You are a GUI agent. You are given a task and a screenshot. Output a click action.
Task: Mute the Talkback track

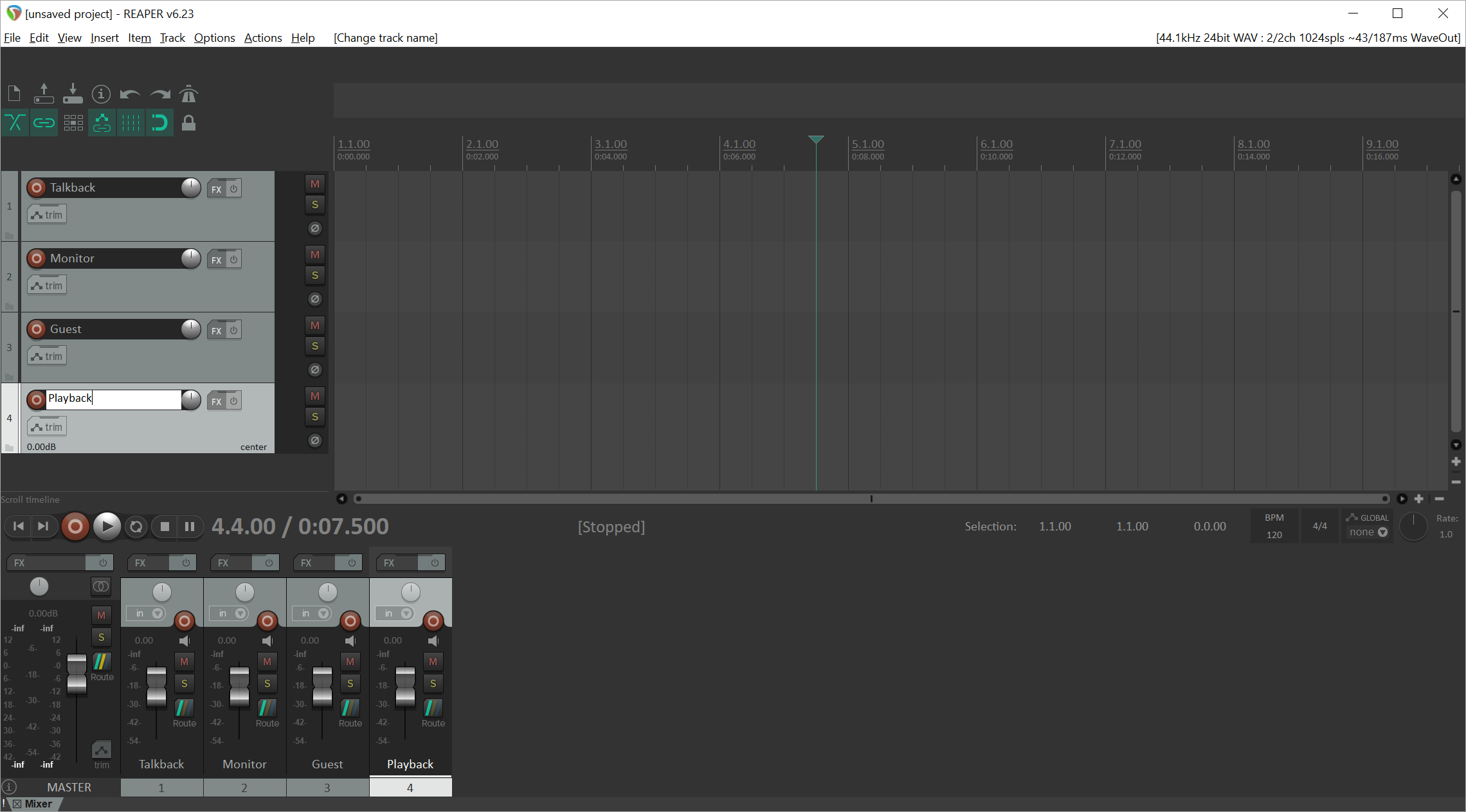pos(315,185)
